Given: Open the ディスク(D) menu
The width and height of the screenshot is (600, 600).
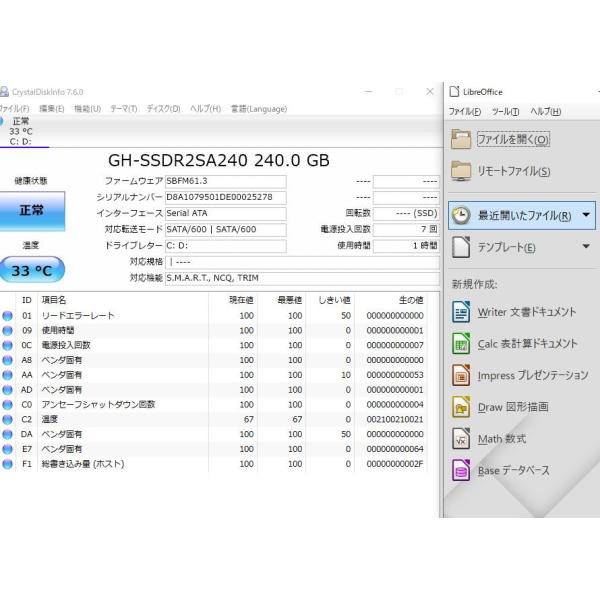Looking at the screenshot, I should tap(163, 109).
